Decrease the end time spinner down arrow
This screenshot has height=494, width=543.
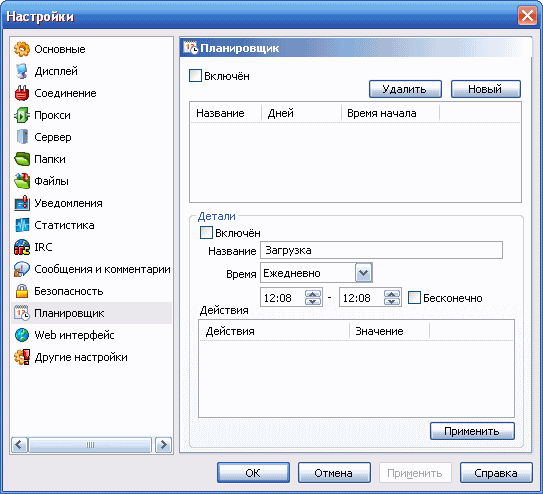coord(392,302)
